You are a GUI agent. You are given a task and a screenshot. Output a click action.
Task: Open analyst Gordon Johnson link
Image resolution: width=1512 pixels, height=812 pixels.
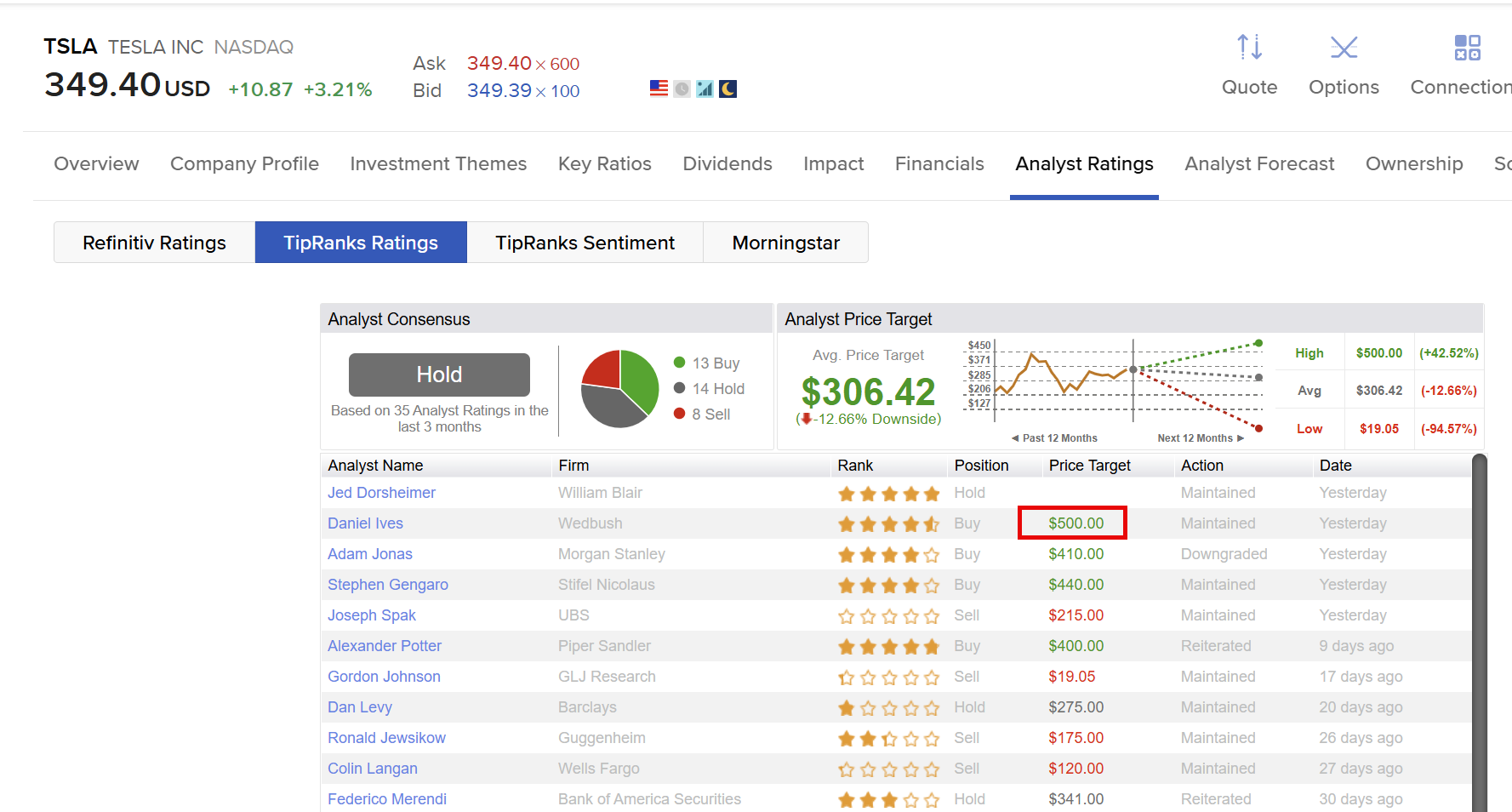[384, 677]
